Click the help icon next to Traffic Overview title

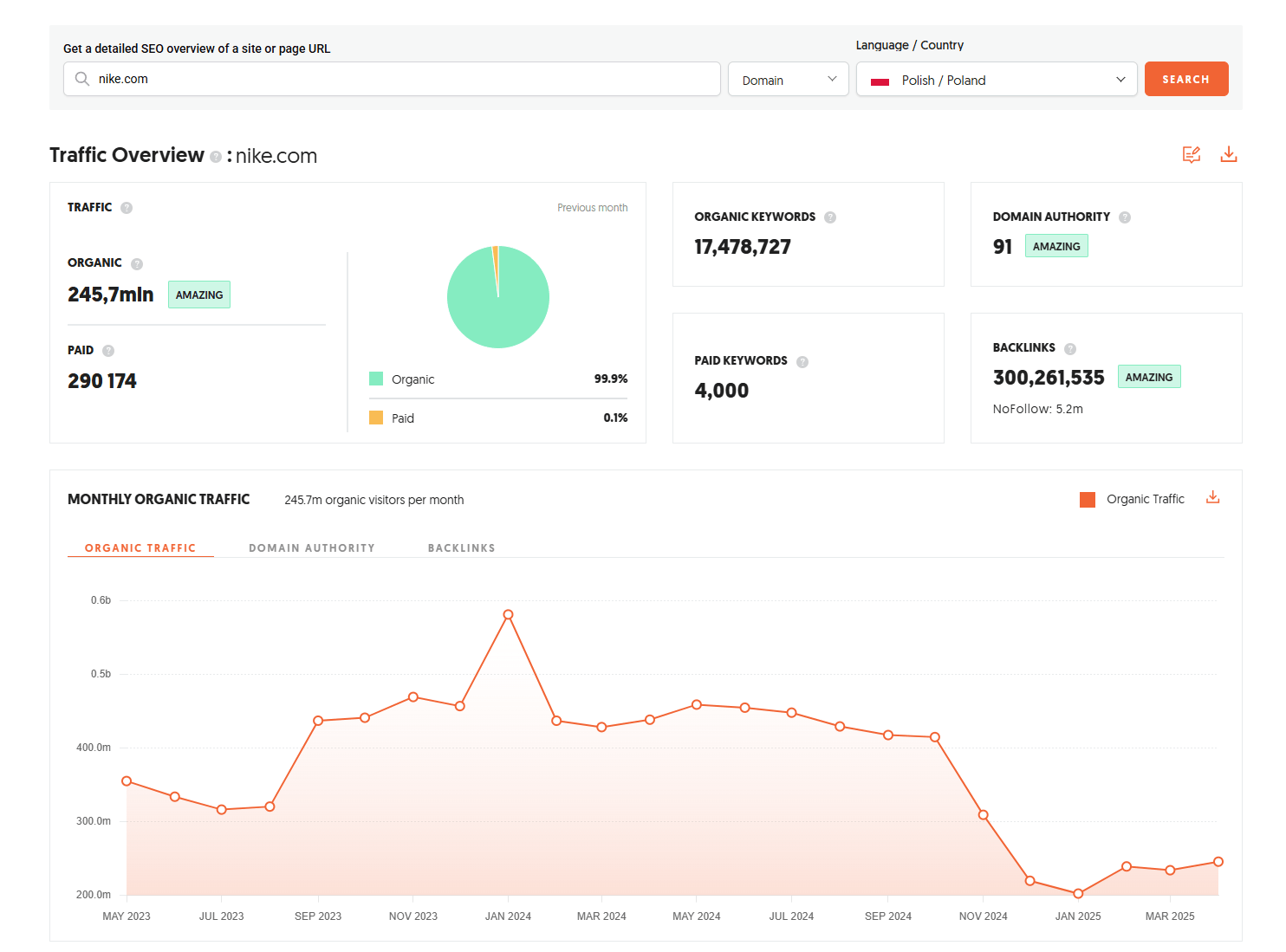tap(216, 157)
